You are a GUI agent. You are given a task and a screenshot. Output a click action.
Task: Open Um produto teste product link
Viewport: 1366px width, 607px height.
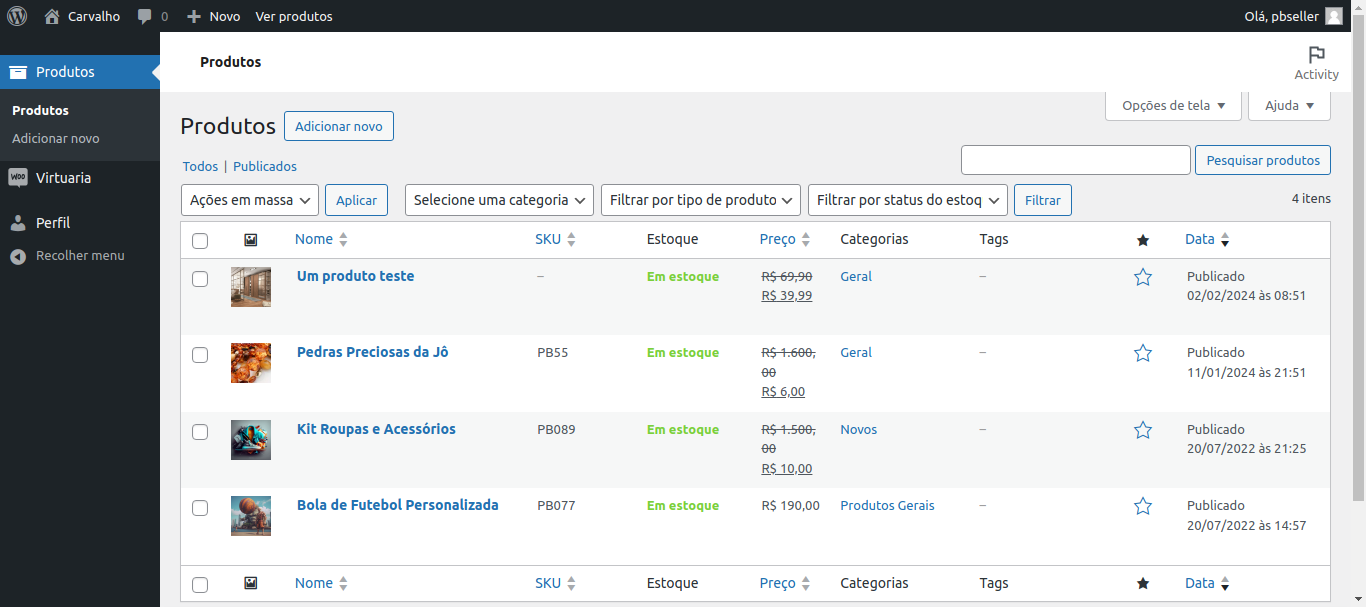(355, 276)
